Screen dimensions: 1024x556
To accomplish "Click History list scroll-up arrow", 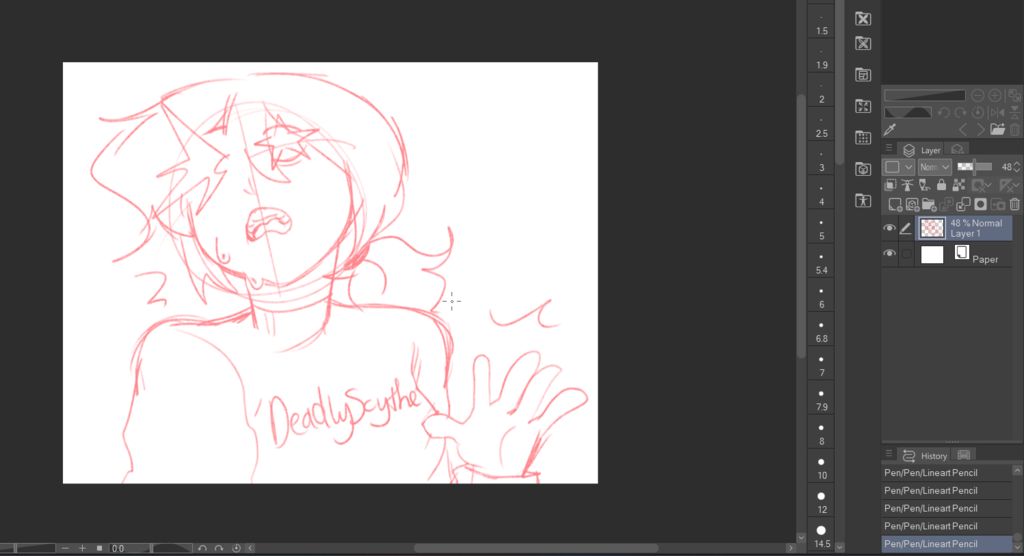I will pyautogui.click(x=1017, y=470).
